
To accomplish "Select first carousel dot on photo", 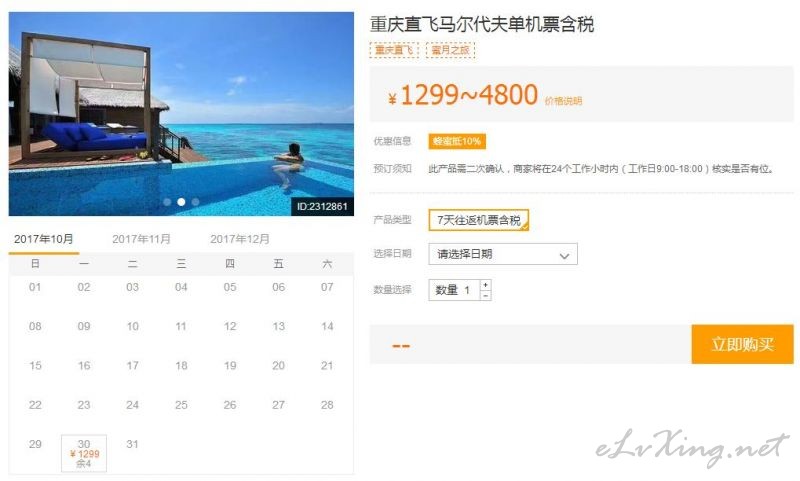I will pos(167,202).
